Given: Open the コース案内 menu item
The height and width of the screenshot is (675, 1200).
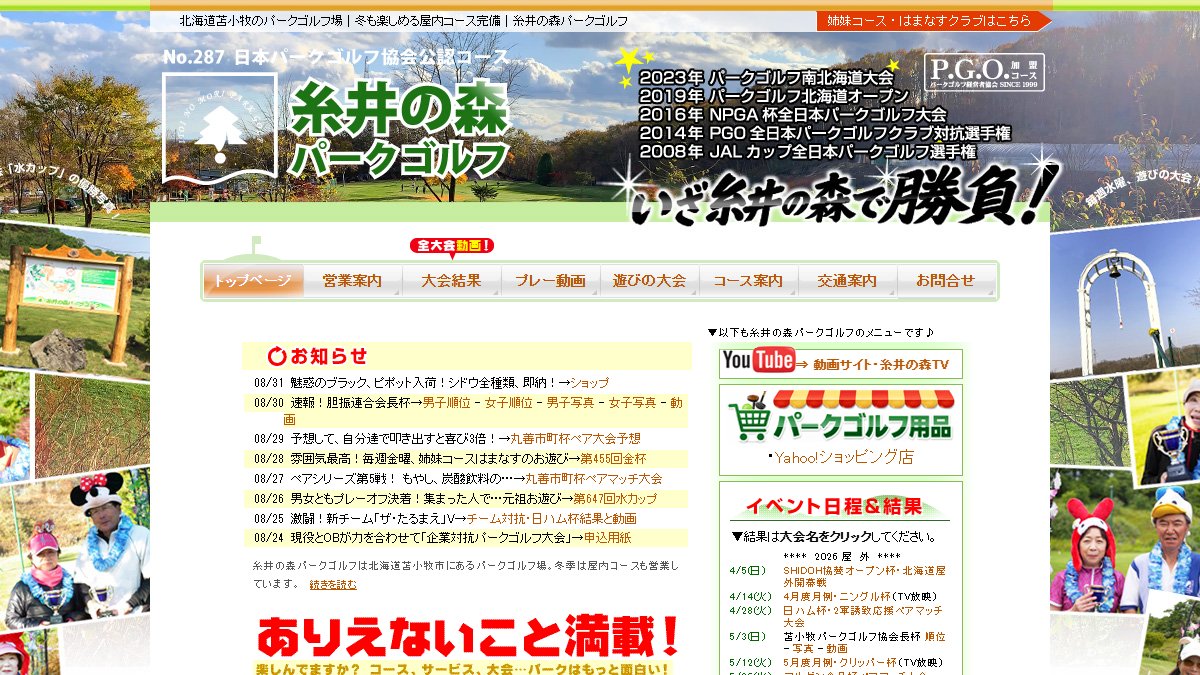Looking at the screenshot, I should pos(748,281).
